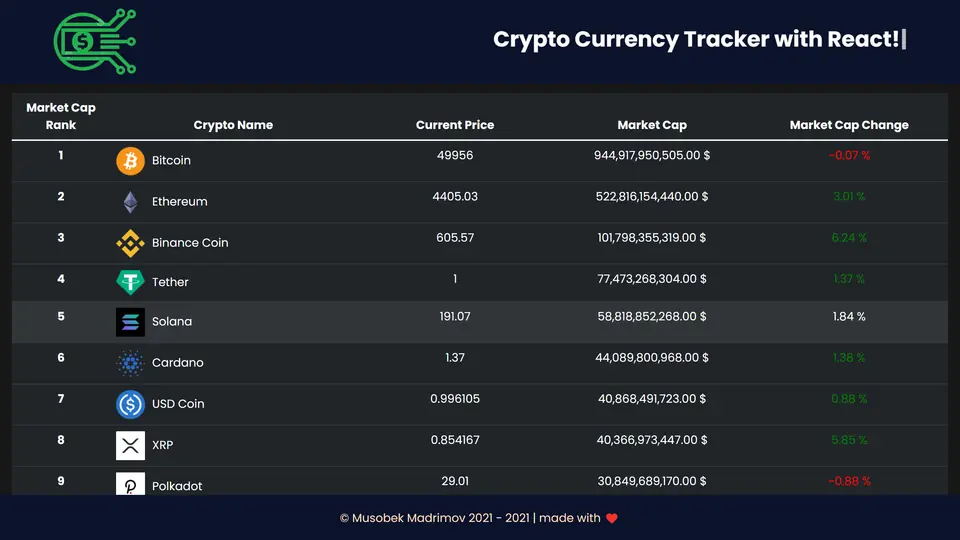Select the XRP name text
960x540 pixels.
[x=162, y=445]
